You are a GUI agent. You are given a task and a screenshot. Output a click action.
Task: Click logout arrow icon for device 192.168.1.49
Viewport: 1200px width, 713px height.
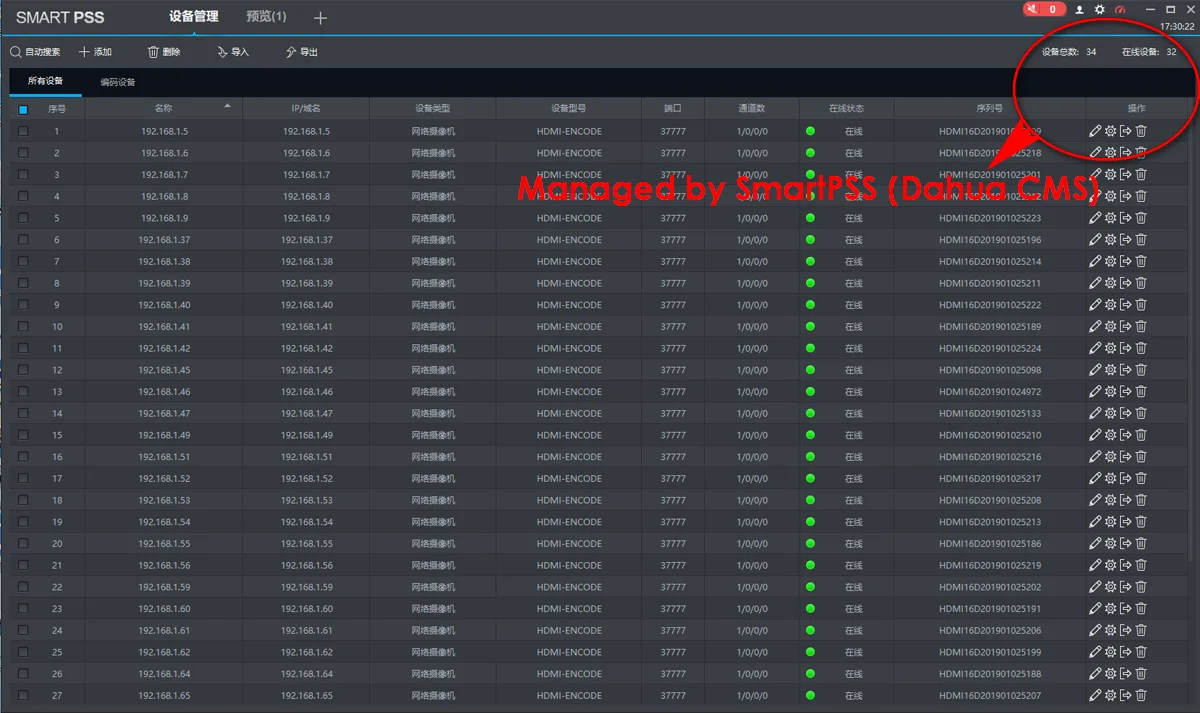point(1125,435)
